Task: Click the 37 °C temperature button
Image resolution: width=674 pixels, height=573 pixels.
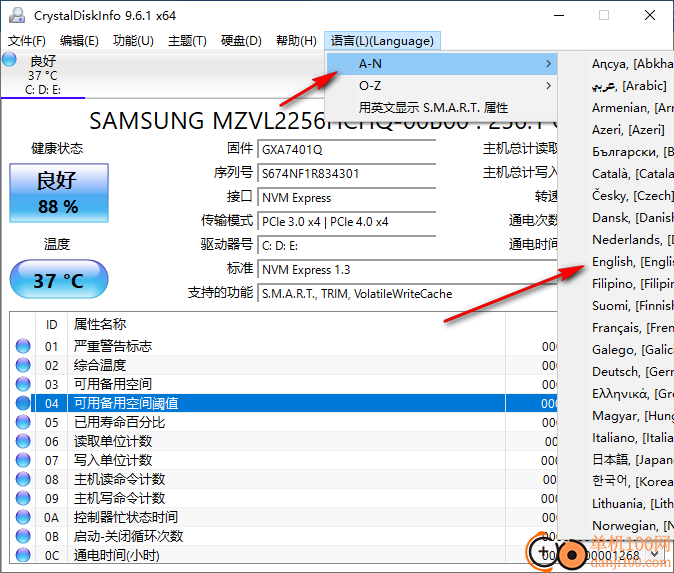Action: click(x=59, y=279)
